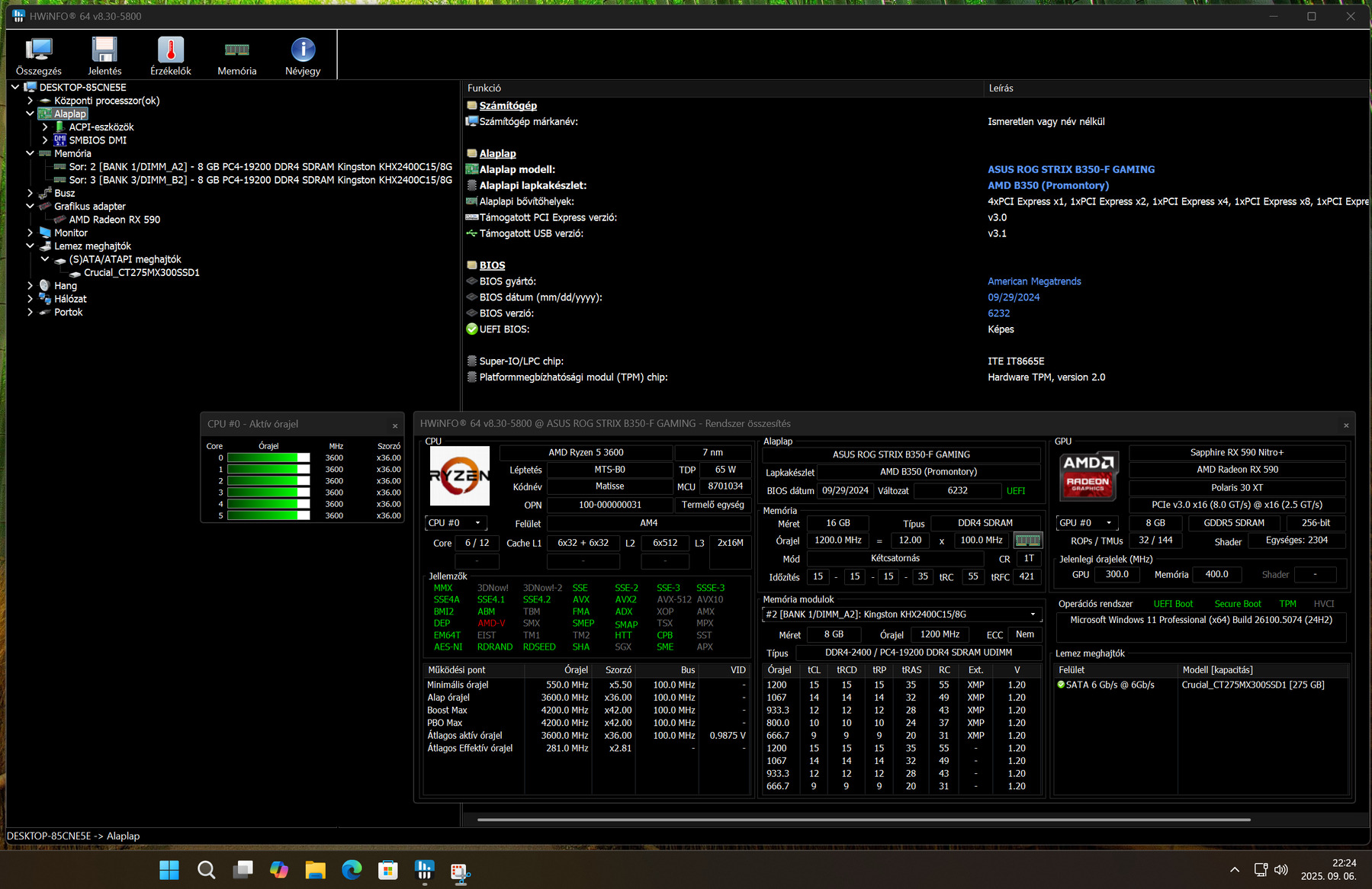Click Core 3 clock usage bar
Screen dimensions: 1372x889
(268, 493)
